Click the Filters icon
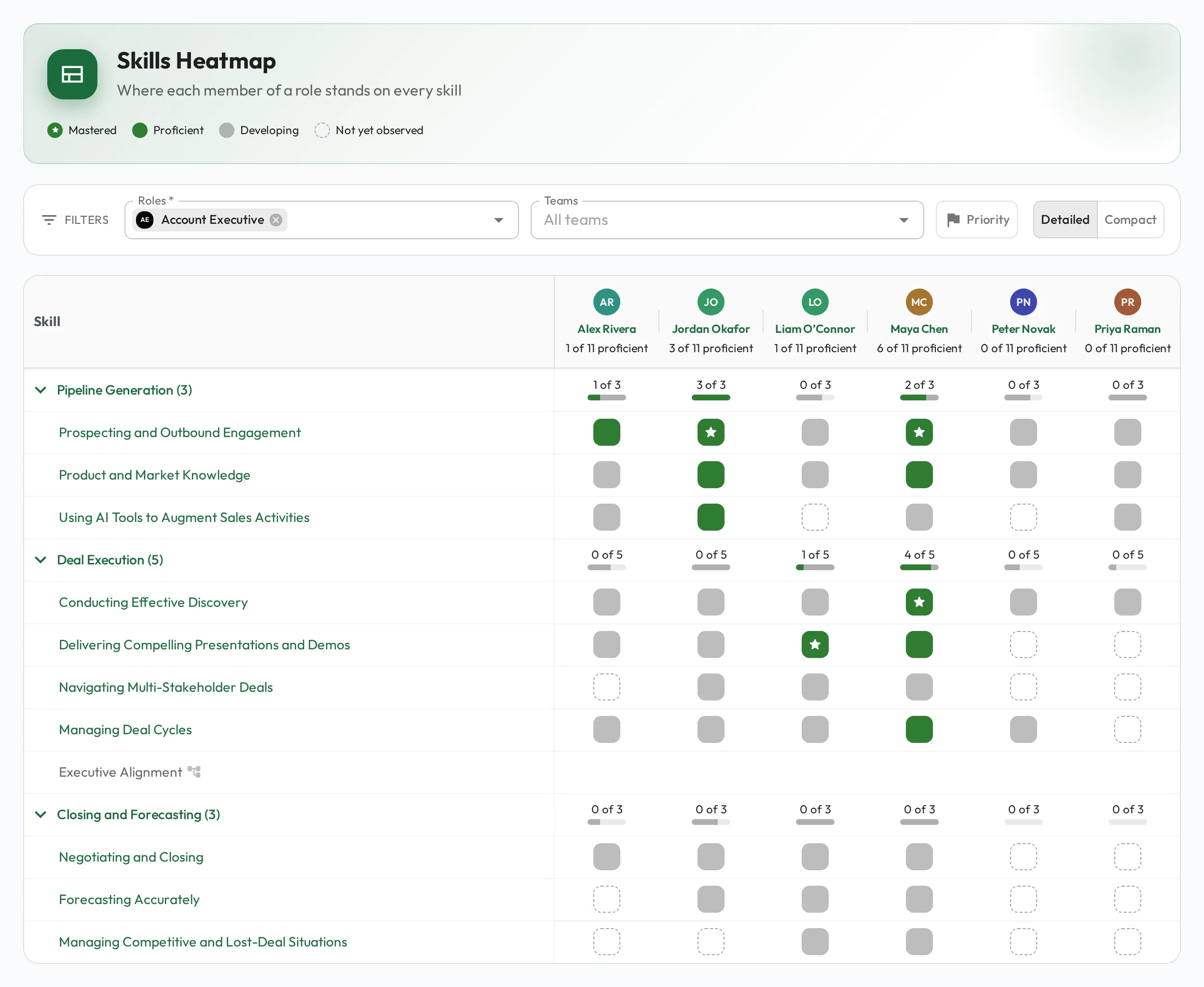The width and height of the screenshot is (1204, 987). 50,220
